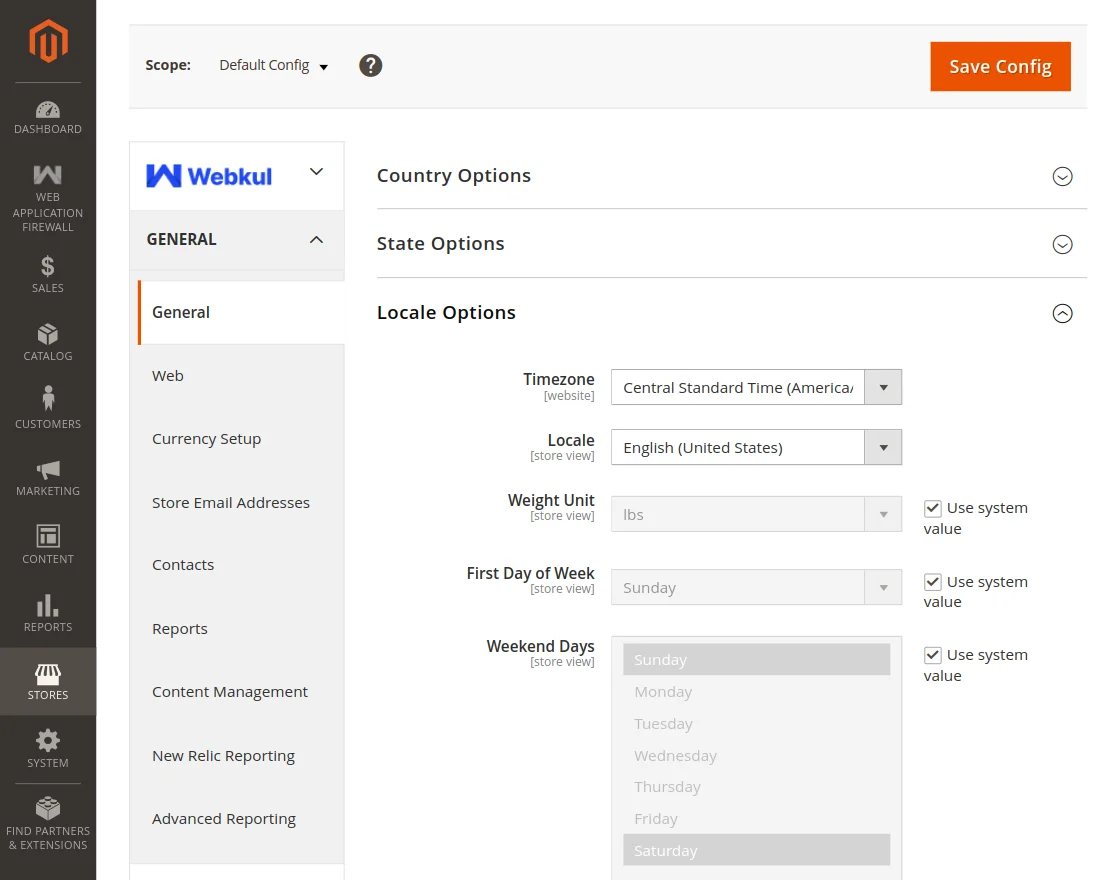Open the Scope Default Config switcher

(x=273, y=66)
